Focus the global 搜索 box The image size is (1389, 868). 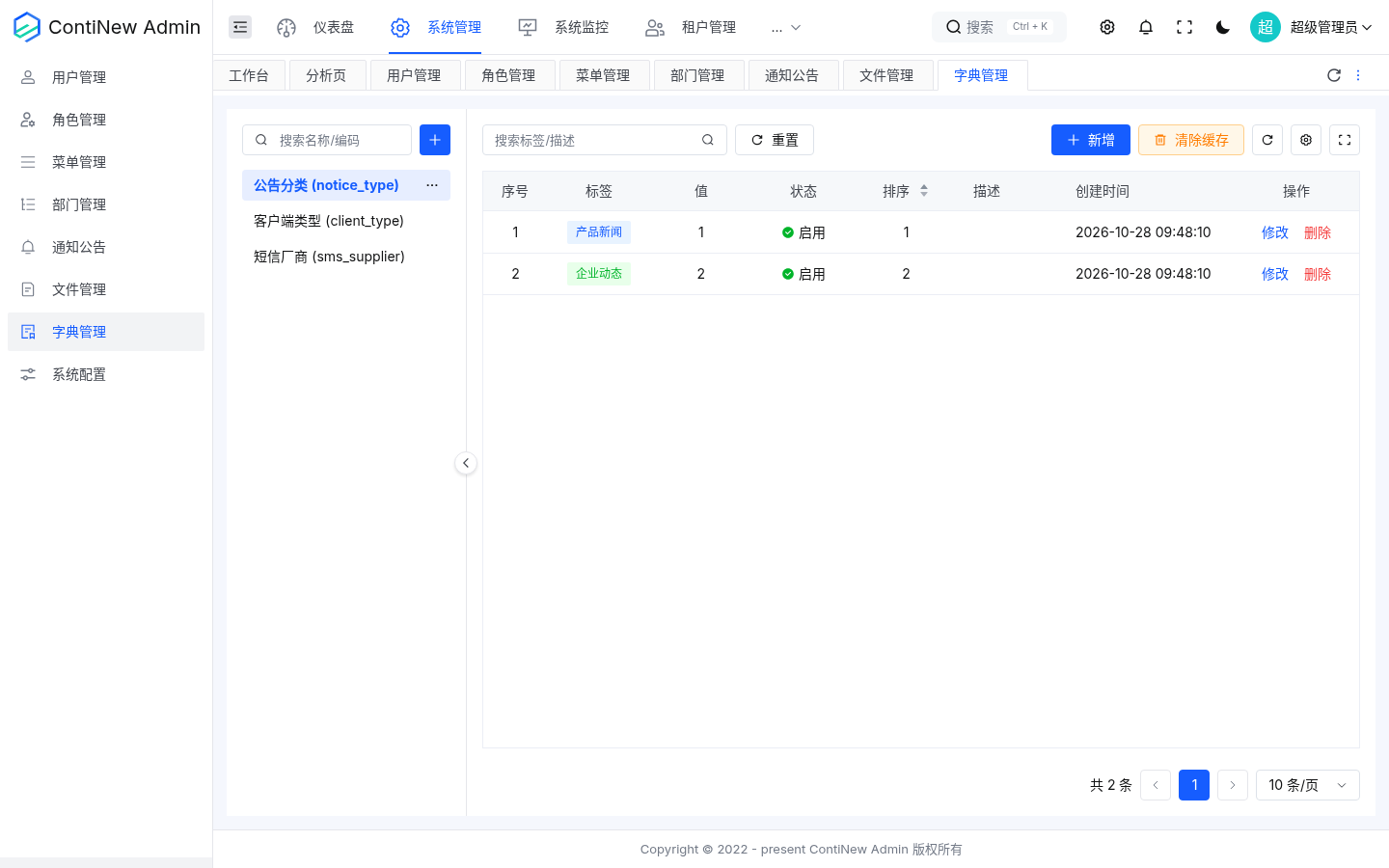click(x=999, y=27)
